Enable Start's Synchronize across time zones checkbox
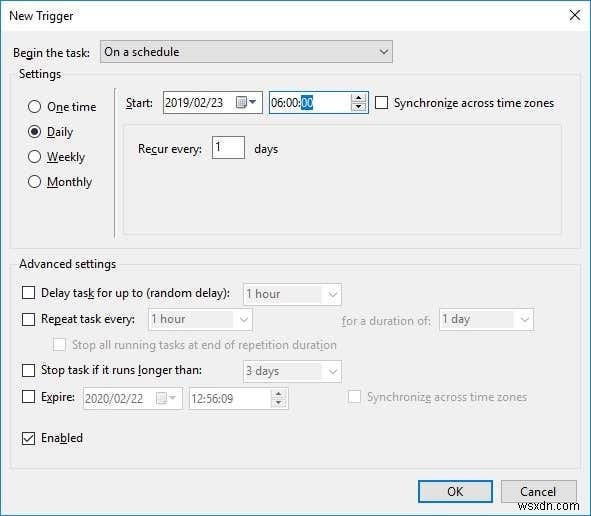 pos(381,103)
